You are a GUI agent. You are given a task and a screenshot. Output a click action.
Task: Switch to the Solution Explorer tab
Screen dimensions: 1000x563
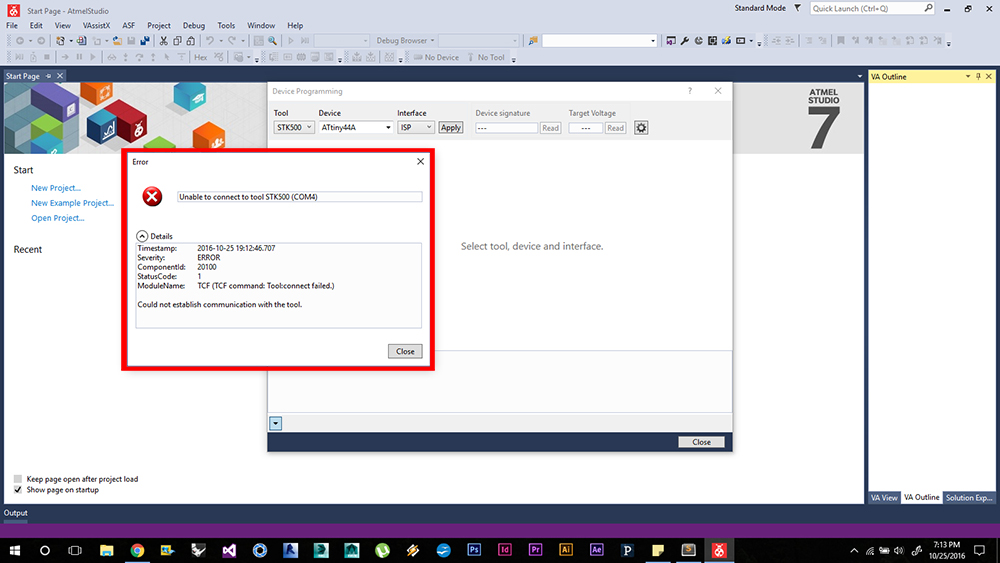pyautogui.click(x=969, y=497)
